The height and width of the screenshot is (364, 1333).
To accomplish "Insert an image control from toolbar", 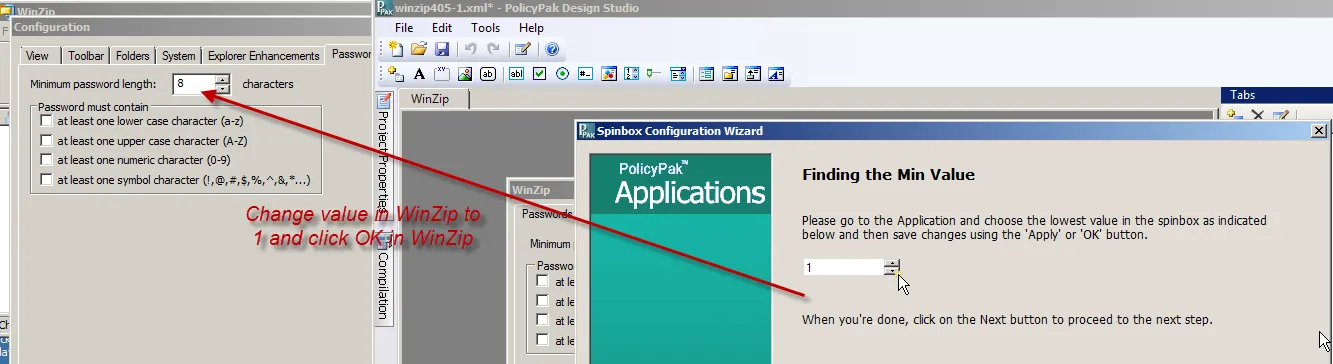I will pyautogui.click(x=465, y=73).
